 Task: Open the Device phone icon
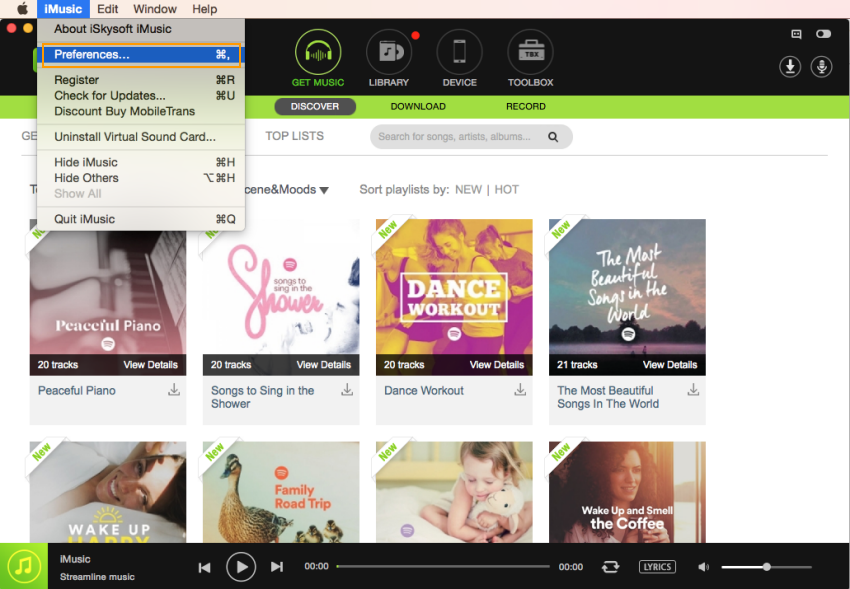459,52
